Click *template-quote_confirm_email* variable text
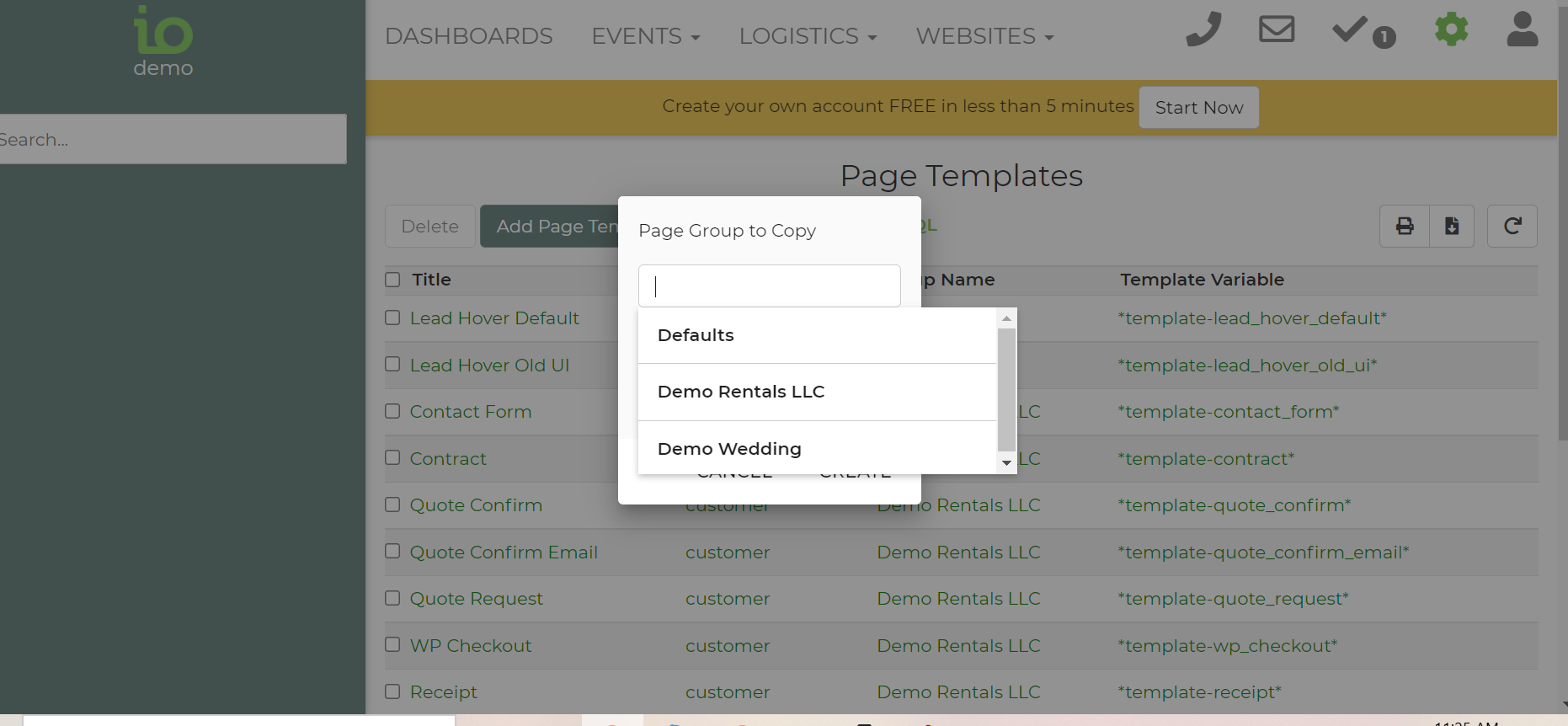This screenshot has height=726, width=1568. click(x=1263, y=553)
